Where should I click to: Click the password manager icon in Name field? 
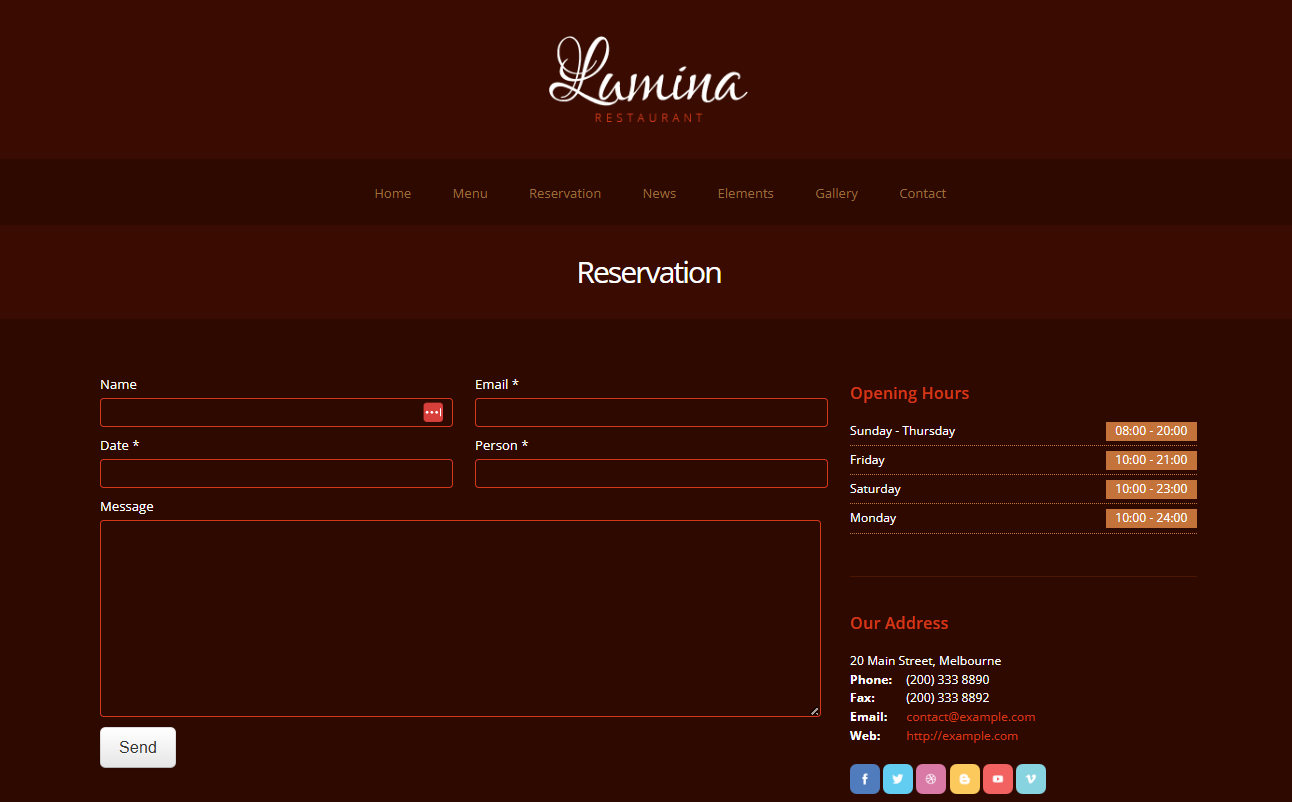[433, 412]
